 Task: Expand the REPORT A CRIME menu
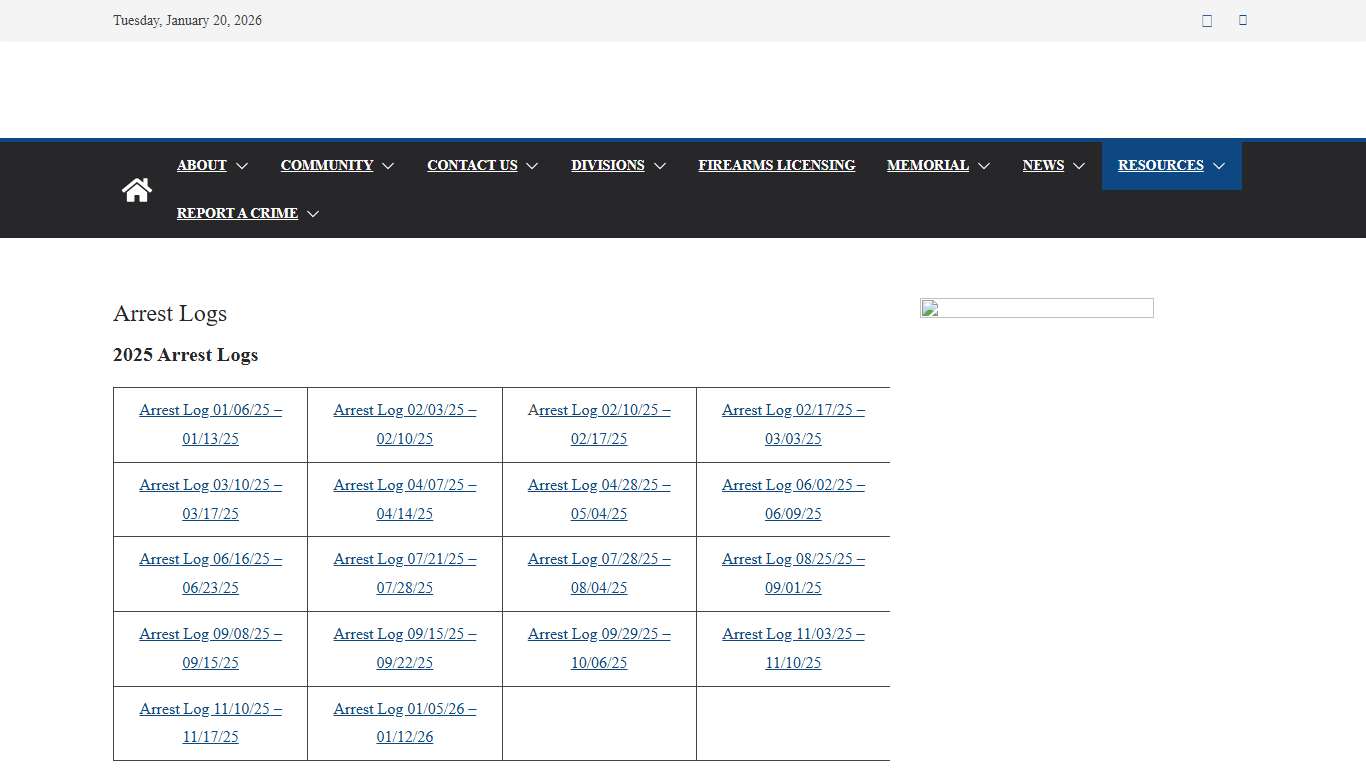click(x=238, y=213)
